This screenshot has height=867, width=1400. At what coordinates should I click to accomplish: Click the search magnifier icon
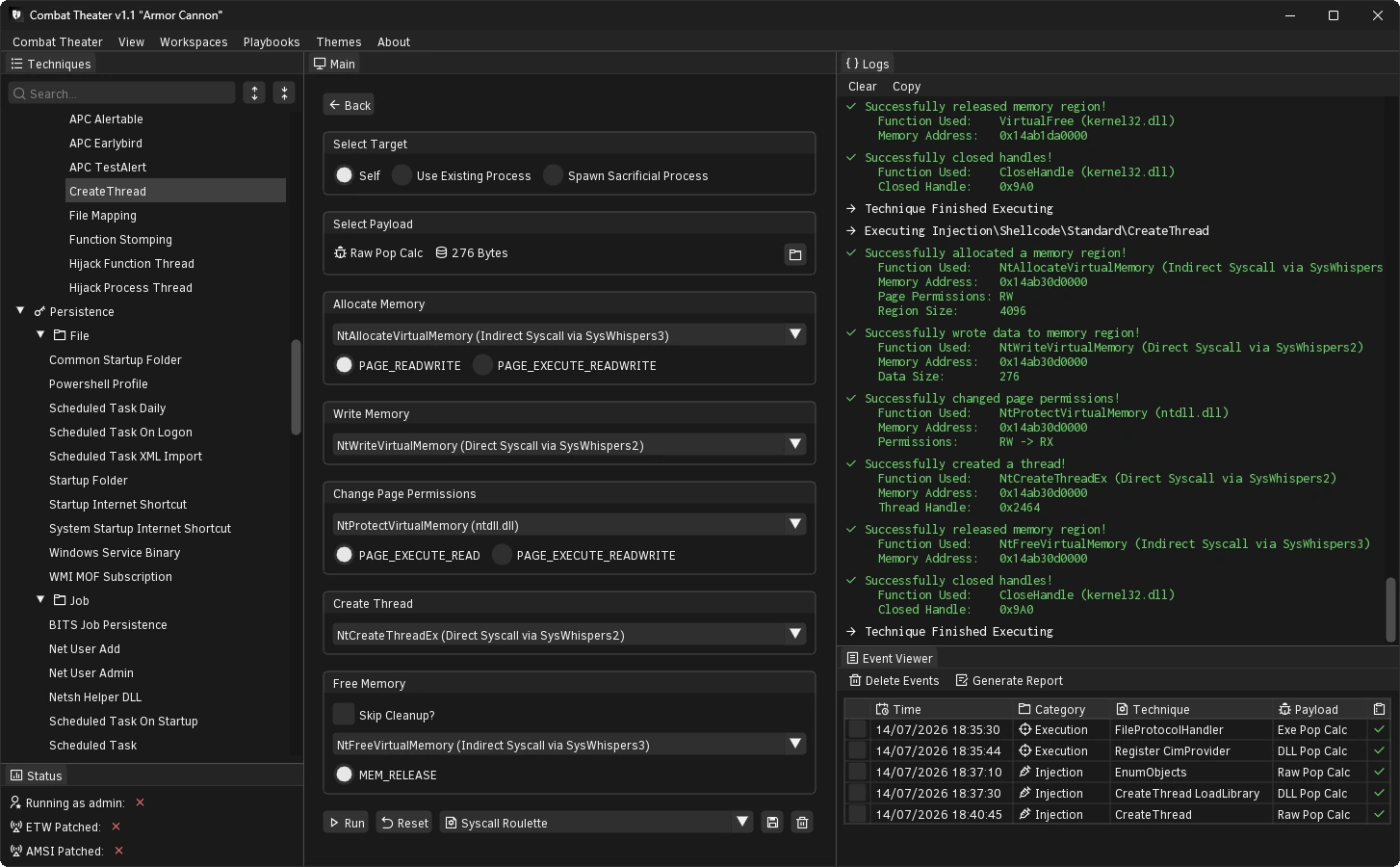(x=20, y=93)
